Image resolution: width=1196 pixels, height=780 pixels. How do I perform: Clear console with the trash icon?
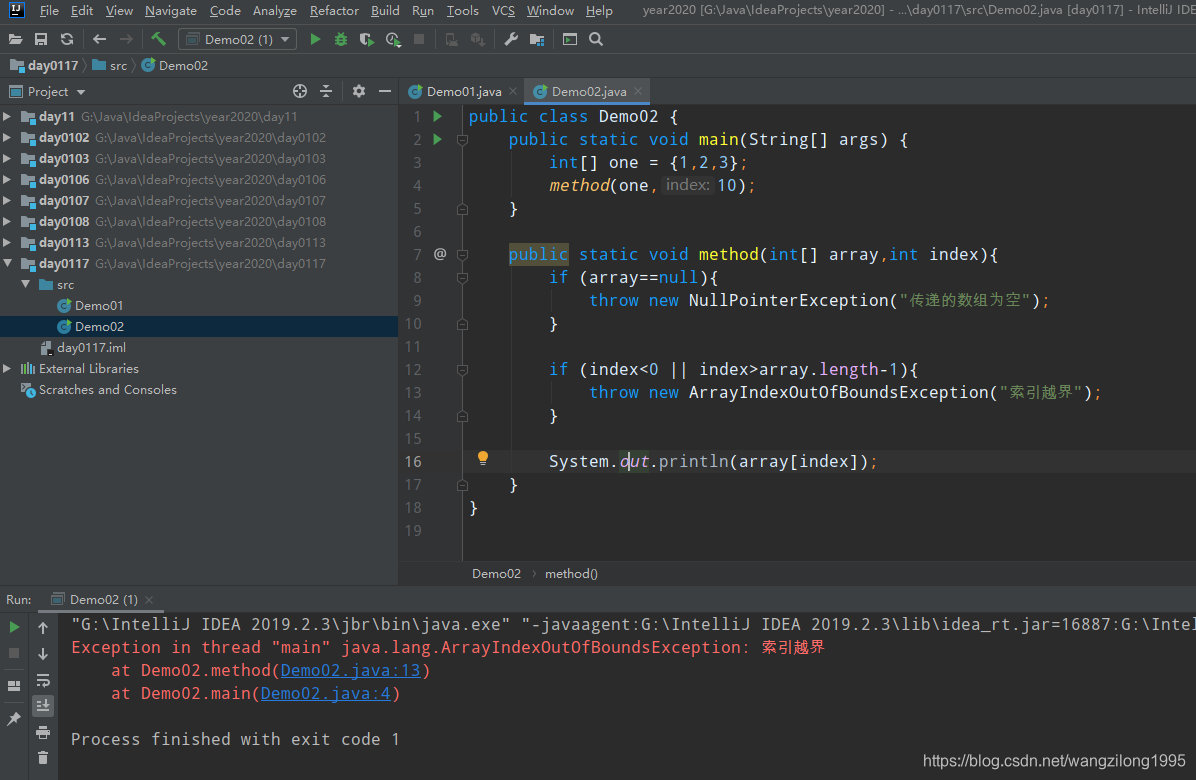[43, 758]
